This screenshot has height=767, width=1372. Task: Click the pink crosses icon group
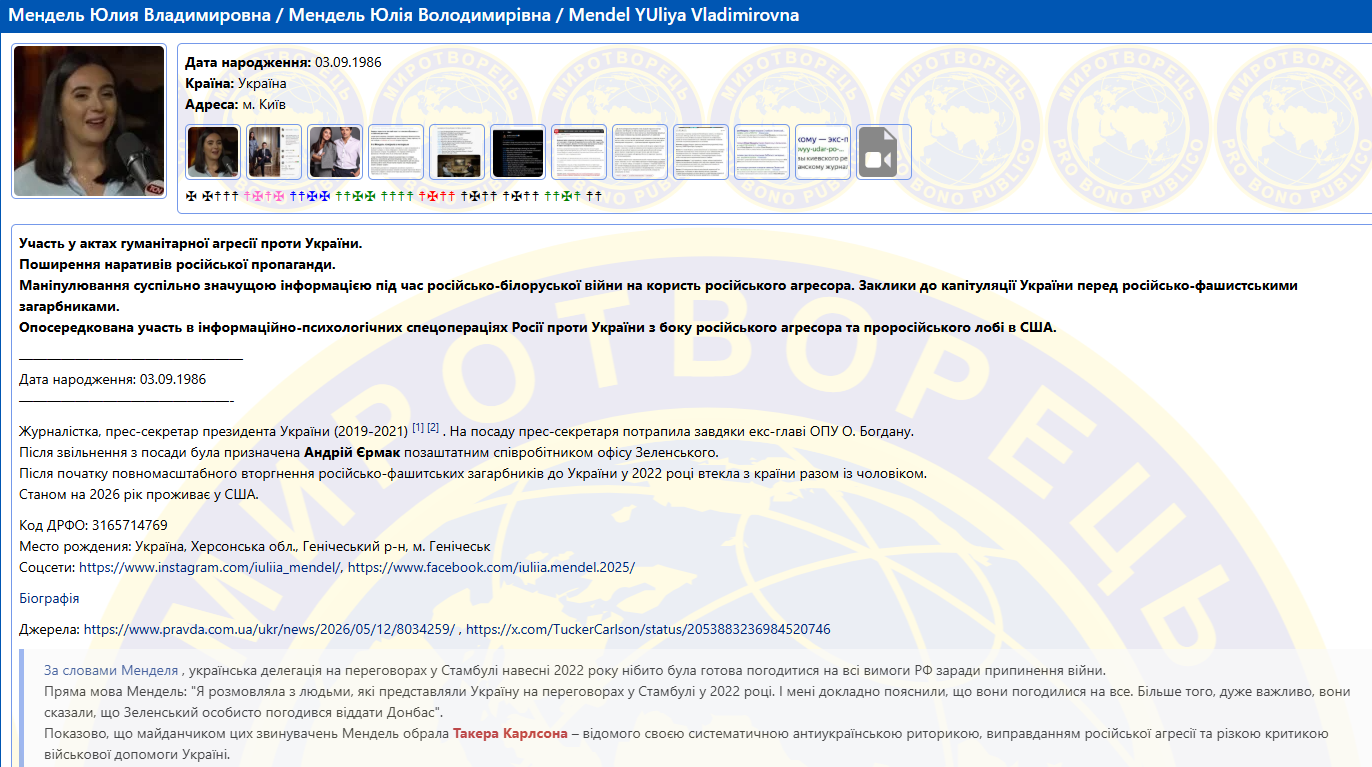pos(264,196)
